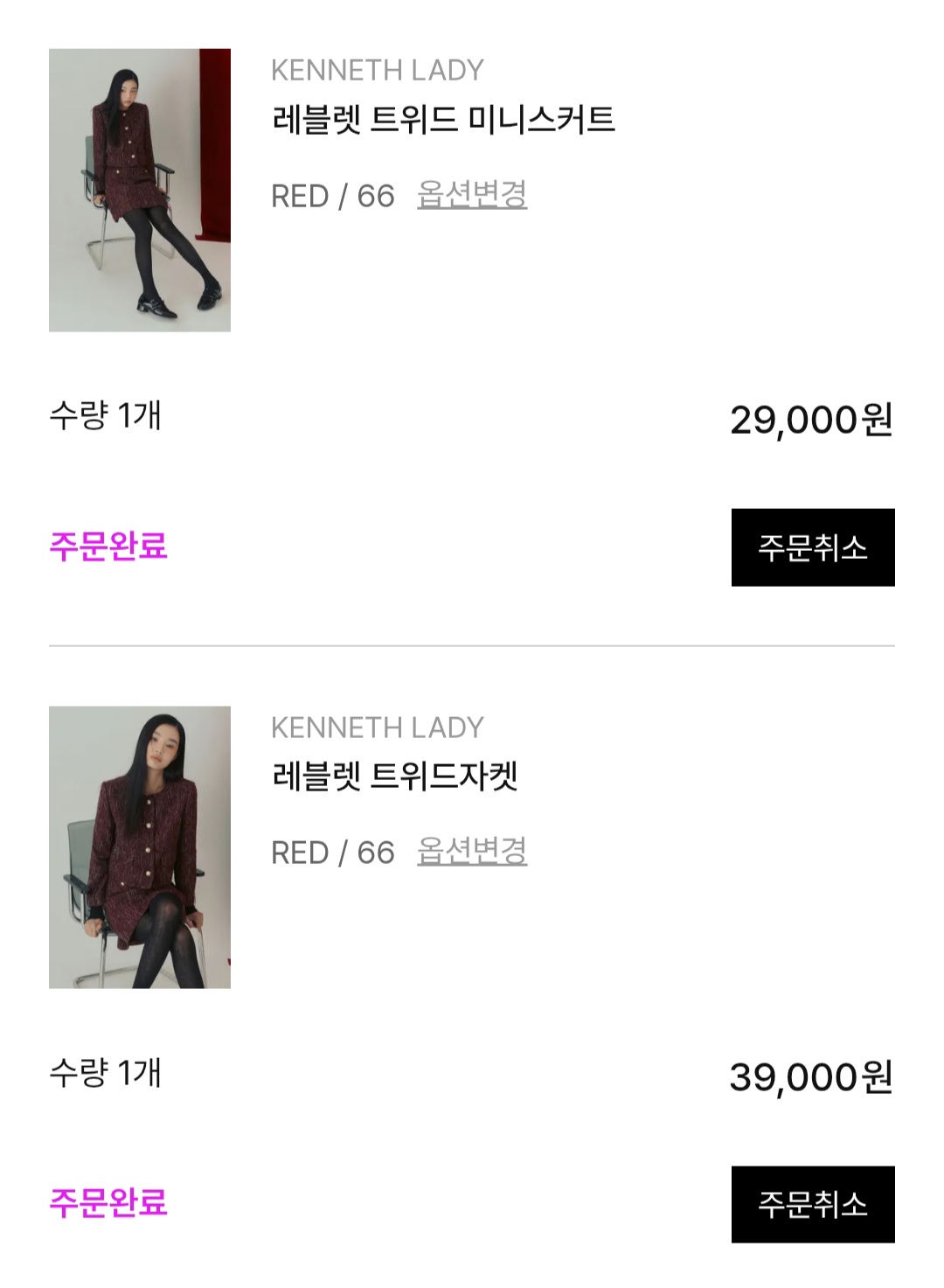
Task: Click 옵션변경 link for the mini skirt
Action: [472, 195]
